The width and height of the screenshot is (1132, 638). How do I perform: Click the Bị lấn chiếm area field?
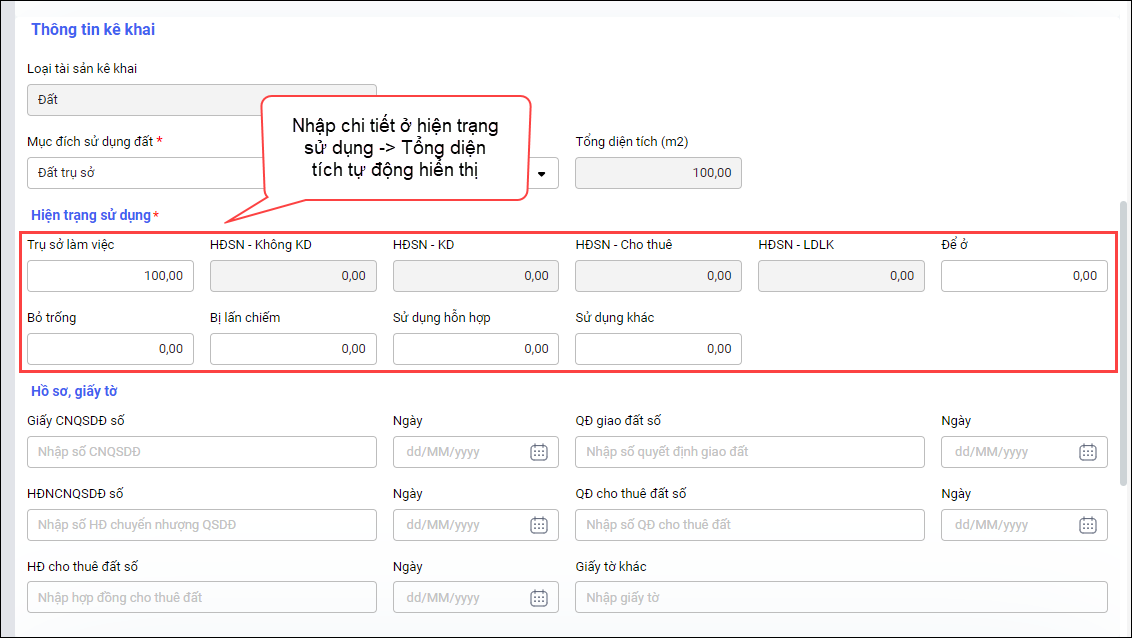(293, 349)
